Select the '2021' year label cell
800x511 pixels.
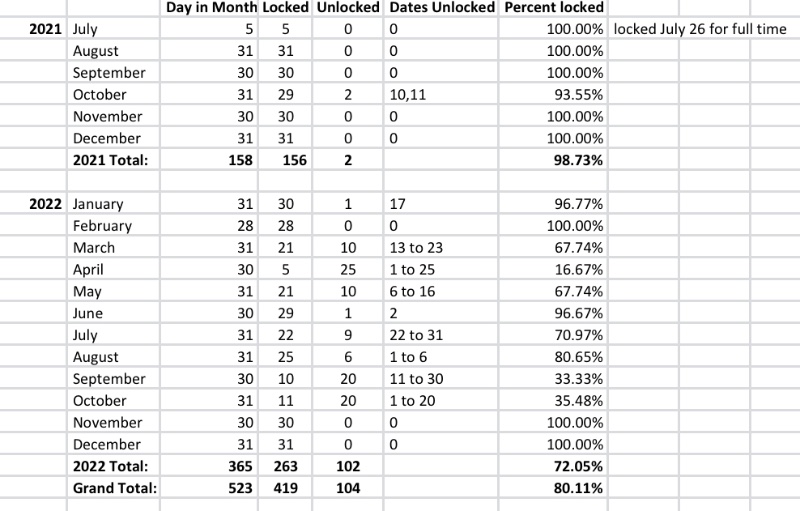(x=33, y=29)
